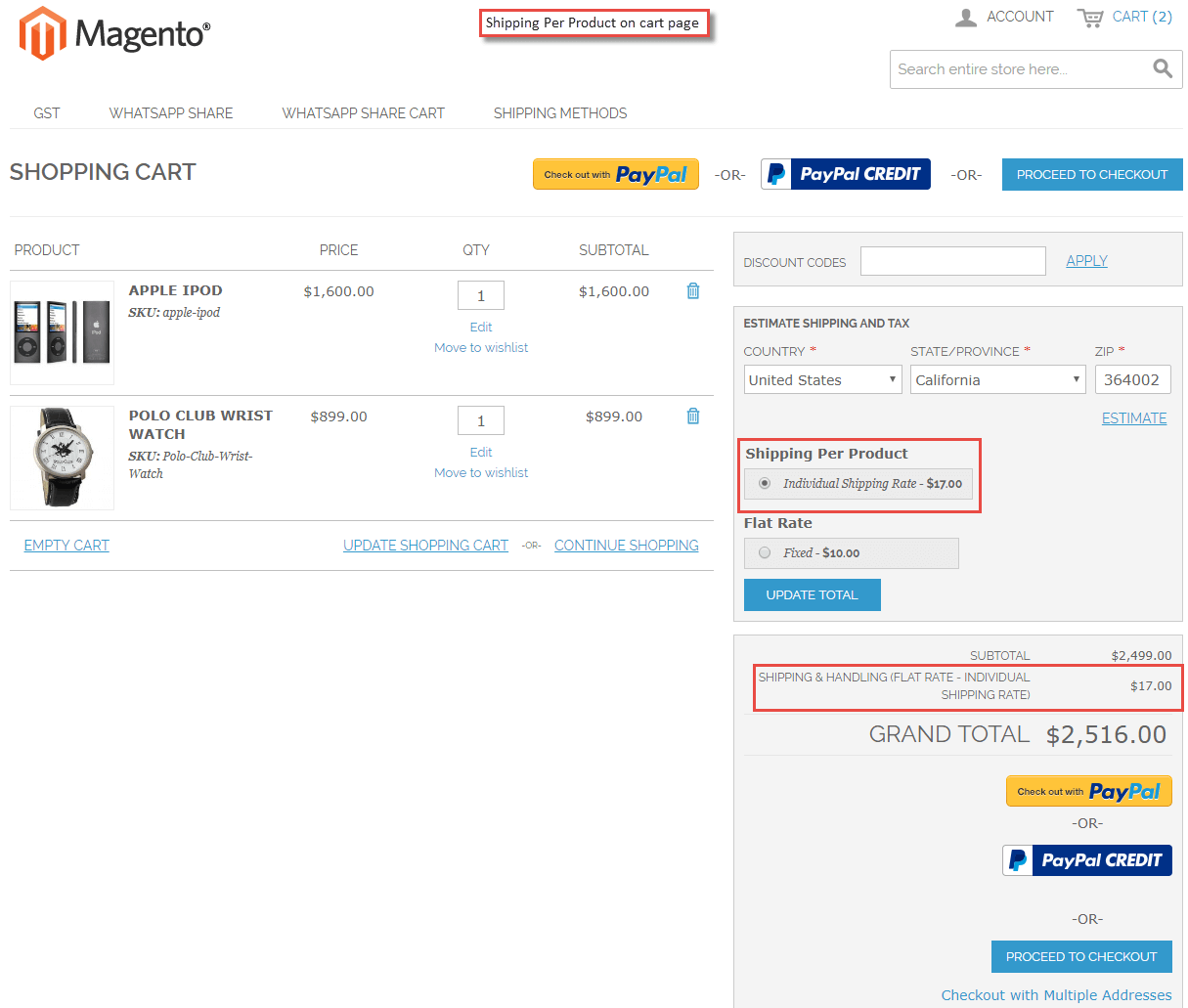Click Continue Shopping link
The height and width of the screenshot is (1008, 1188).
pos(627,546)
